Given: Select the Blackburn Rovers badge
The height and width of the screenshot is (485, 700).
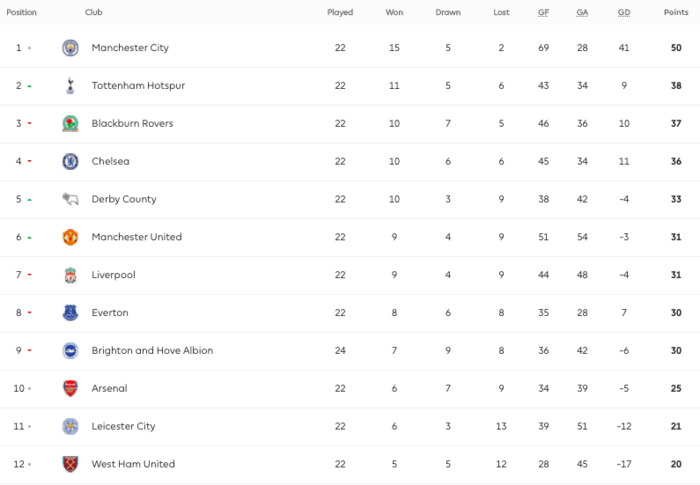Looking at the screenshot, I should coord(70,123).
